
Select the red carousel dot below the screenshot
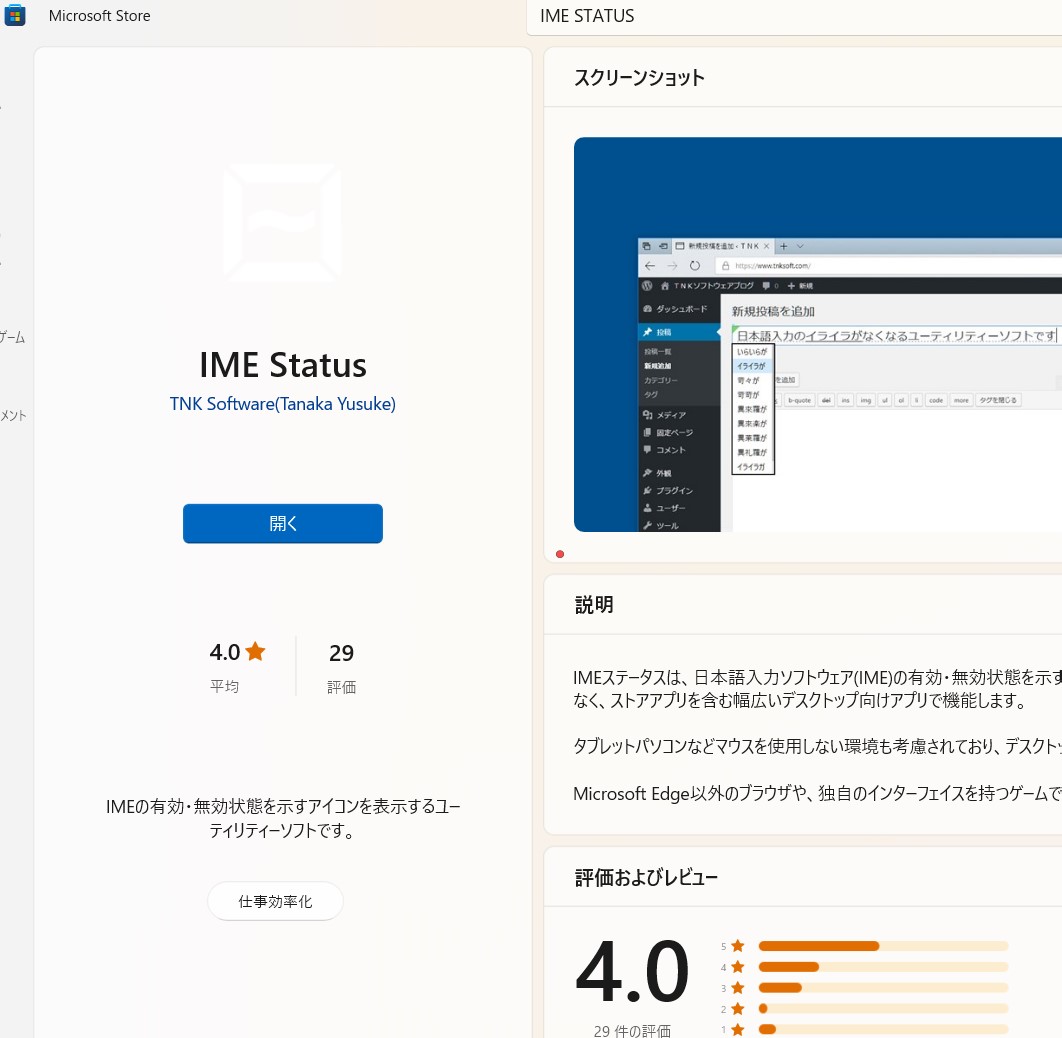click(x=560, y=553)
